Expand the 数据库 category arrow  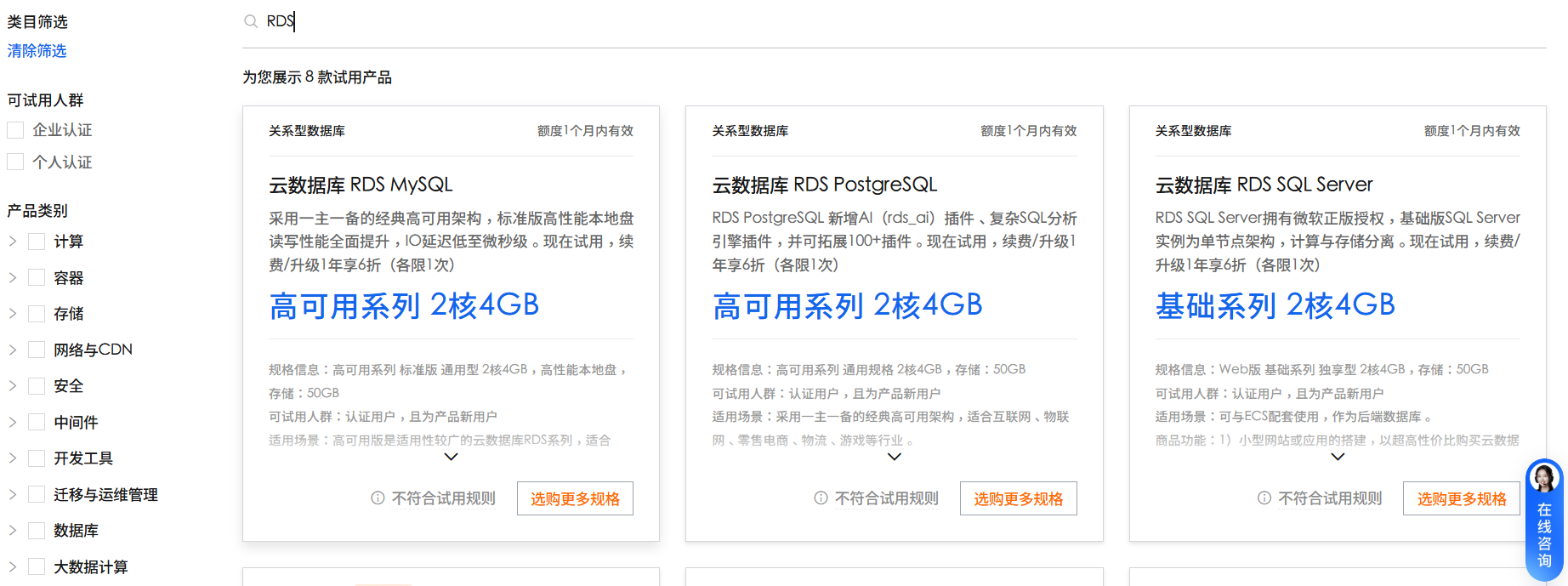pyautogui.click(x=13, y=531)
